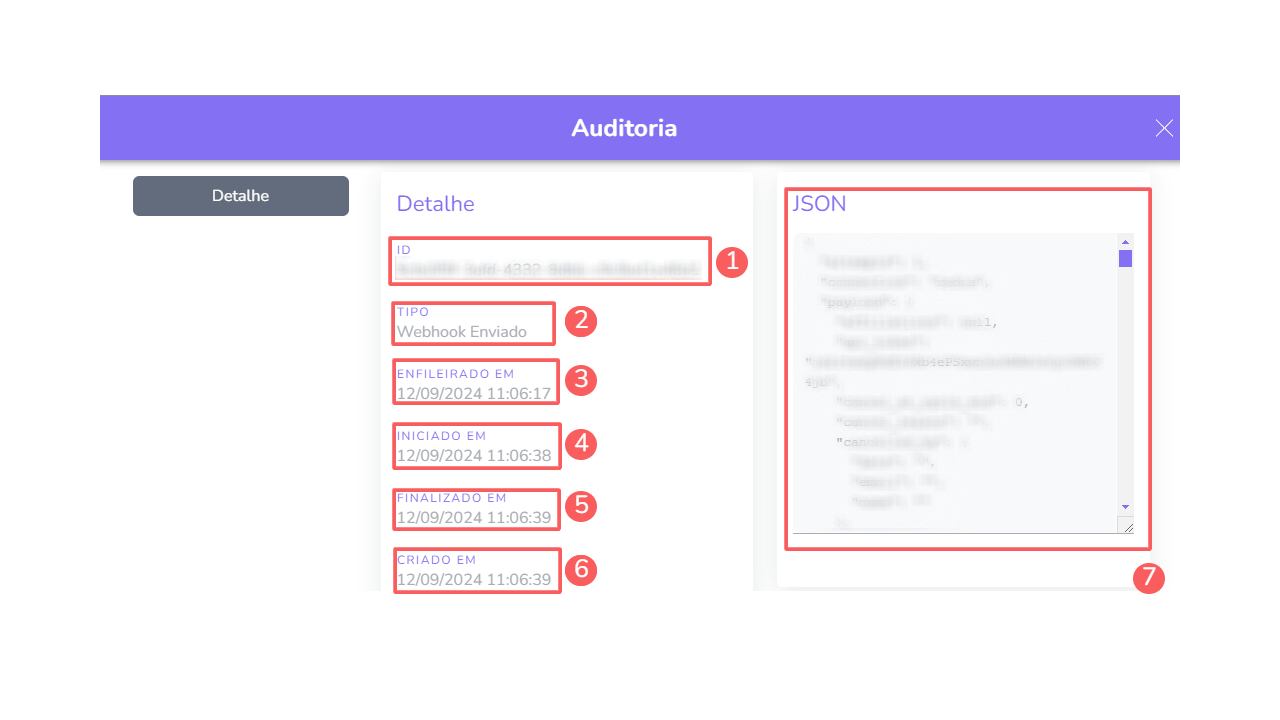Click numbered badge 2 beside TIPO field
1280x720 pixels.
point(580,322)
